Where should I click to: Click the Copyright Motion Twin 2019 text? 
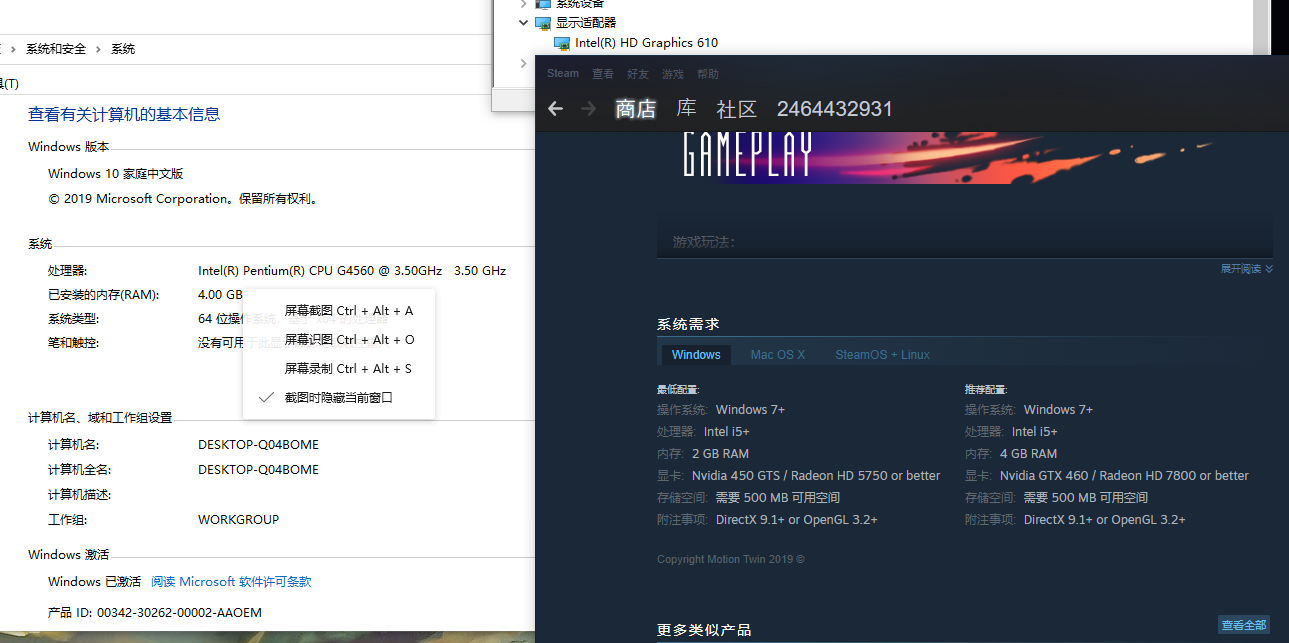[731, 560]
